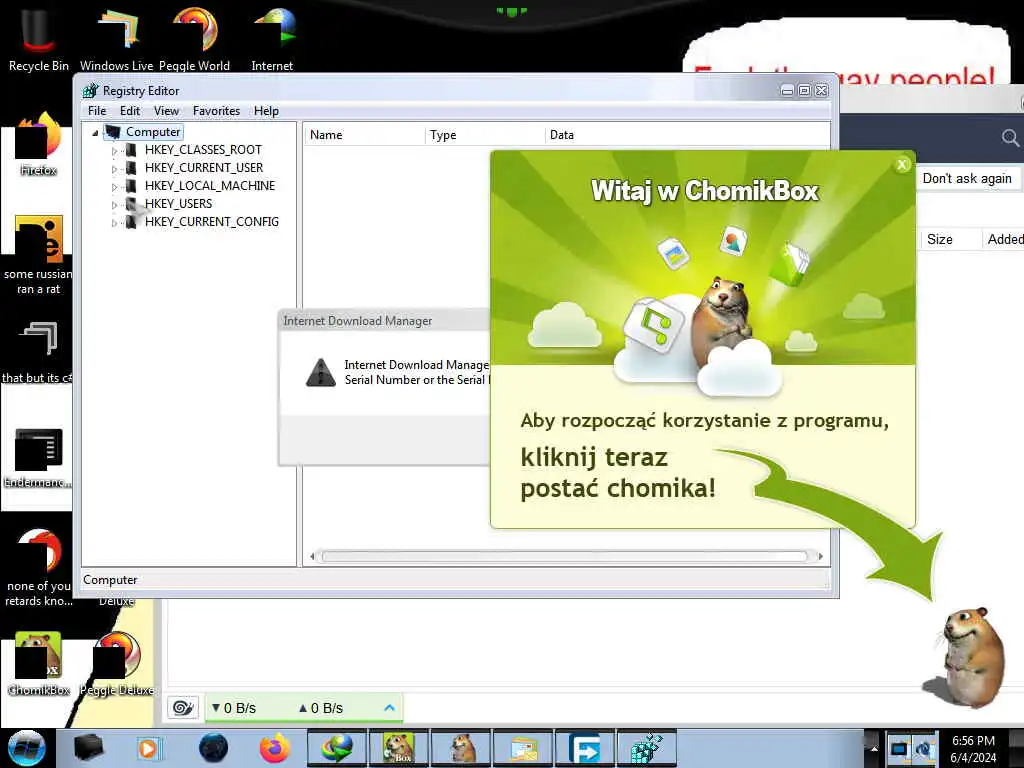The height and width of the screenshot is (768, 1024).
Task: Open the View menu in Registry Editor
Action: tap(167, 111)
